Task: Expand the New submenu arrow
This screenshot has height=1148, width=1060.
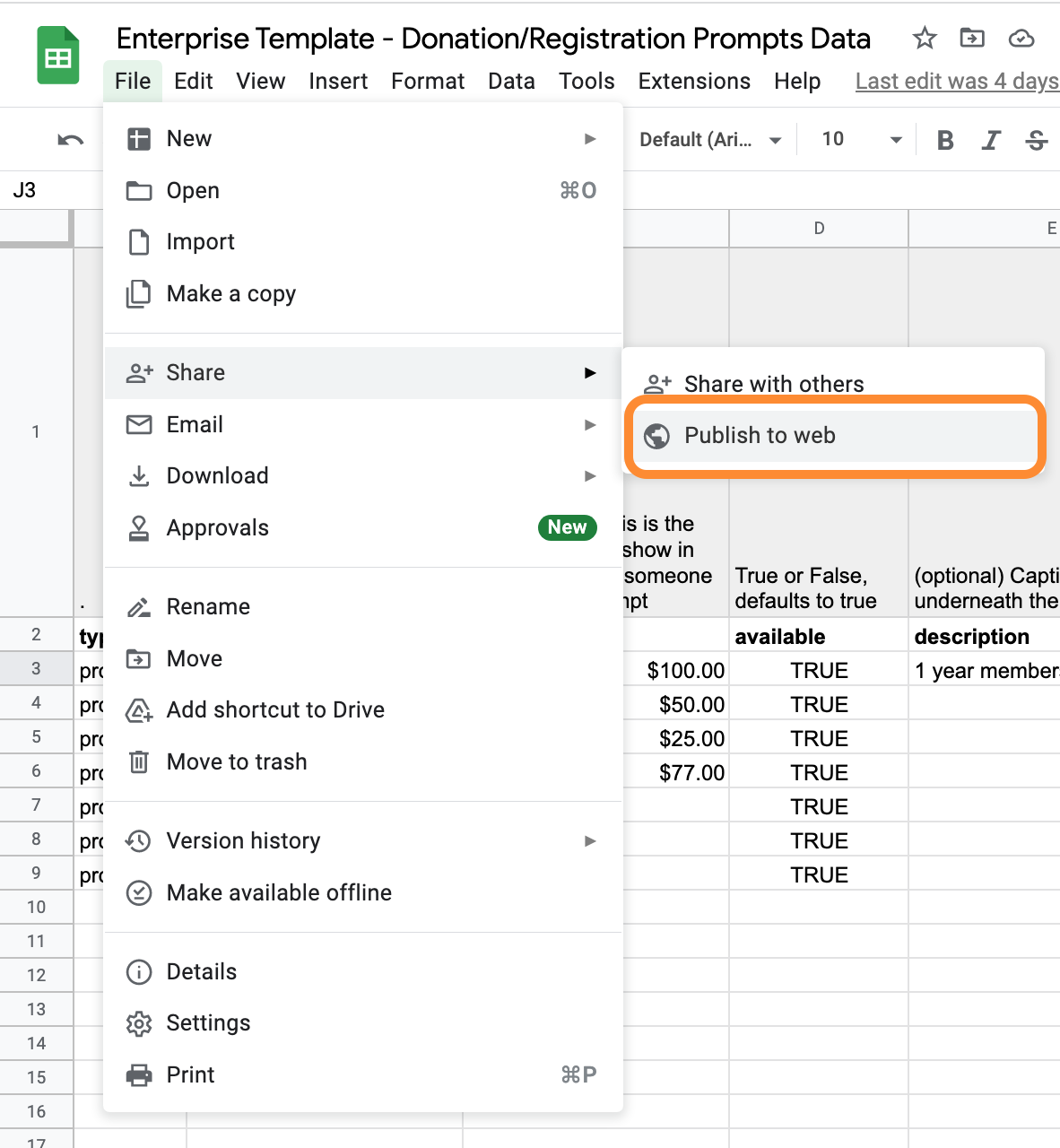Action: point(590,139)
